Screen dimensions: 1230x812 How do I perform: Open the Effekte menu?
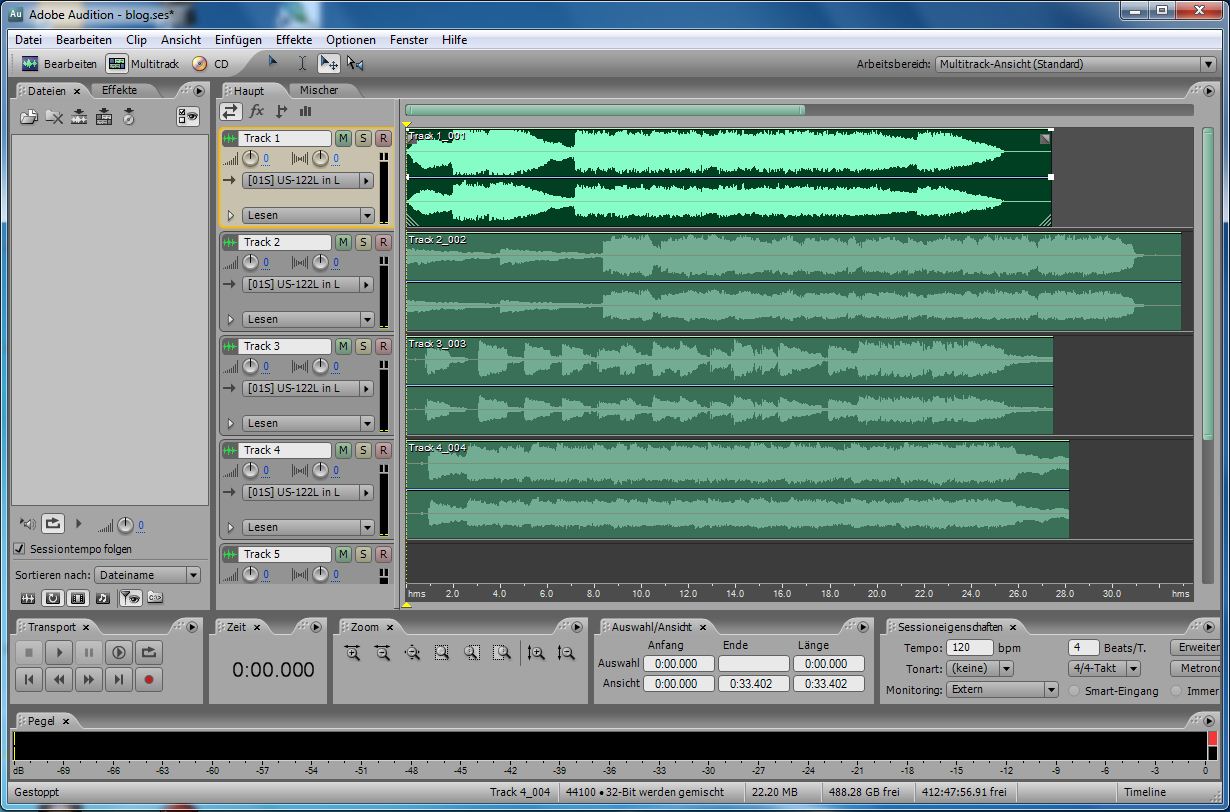click(293, 40)
